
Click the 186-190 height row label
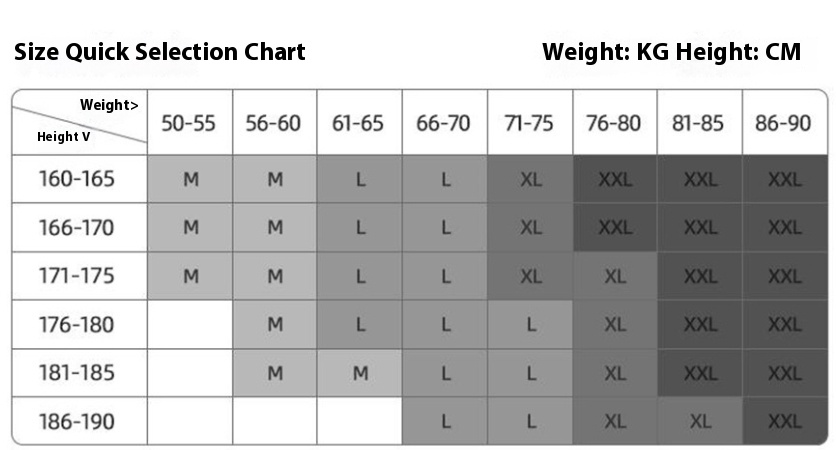(x=78, y=421)
